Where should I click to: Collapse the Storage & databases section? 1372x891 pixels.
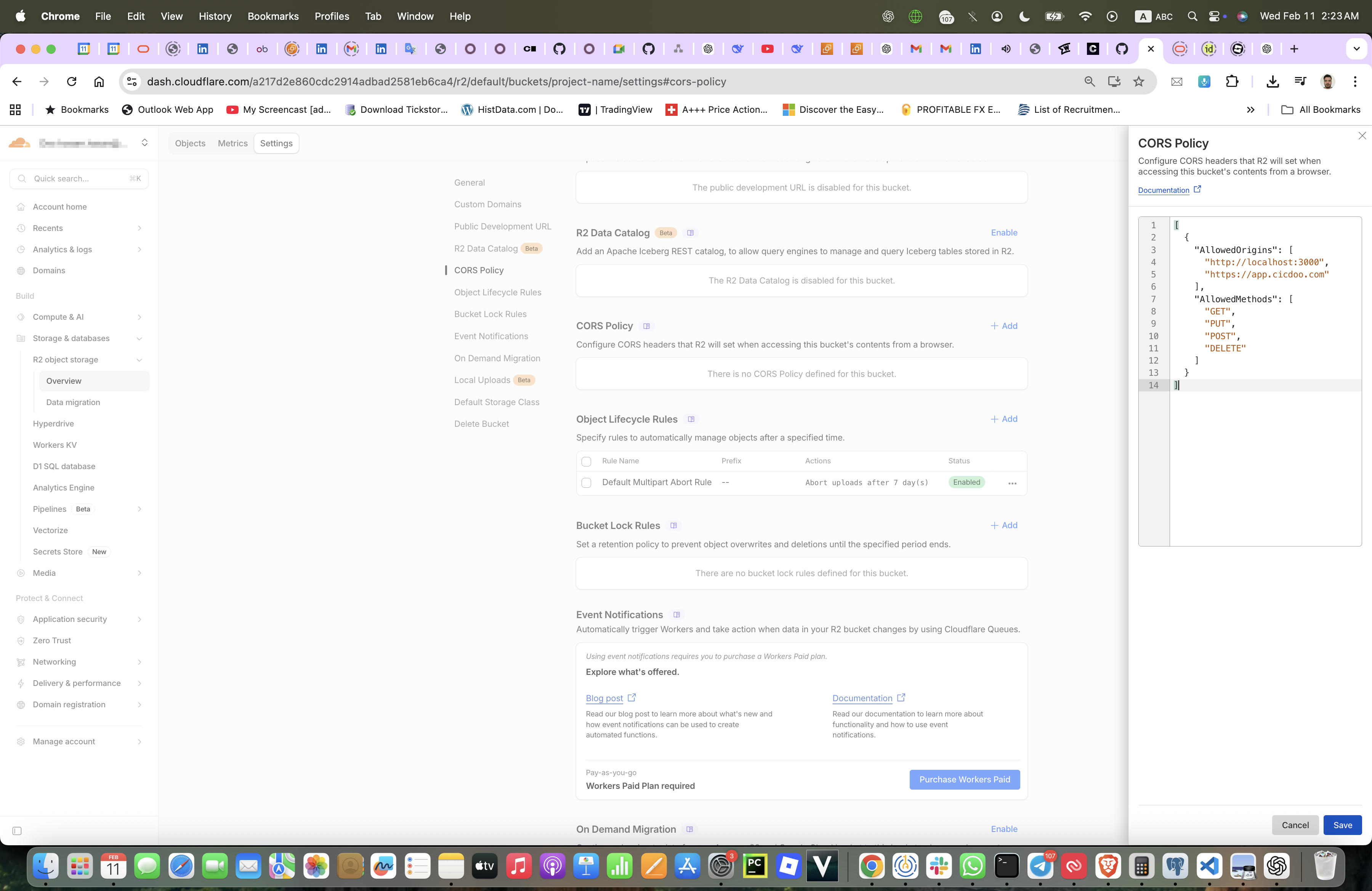(139, 338)
